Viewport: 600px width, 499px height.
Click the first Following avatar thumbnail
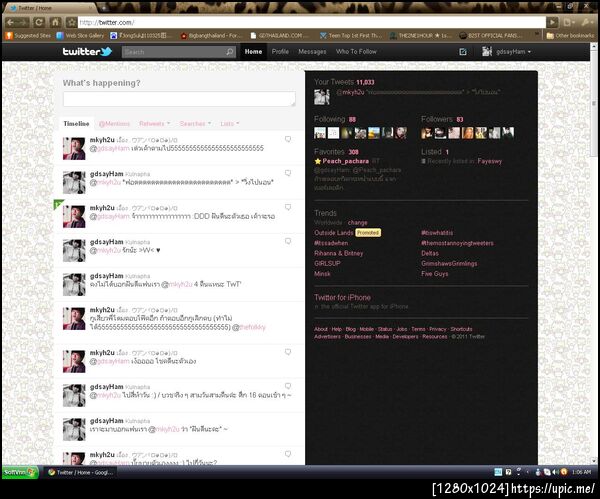pos(320,133)
